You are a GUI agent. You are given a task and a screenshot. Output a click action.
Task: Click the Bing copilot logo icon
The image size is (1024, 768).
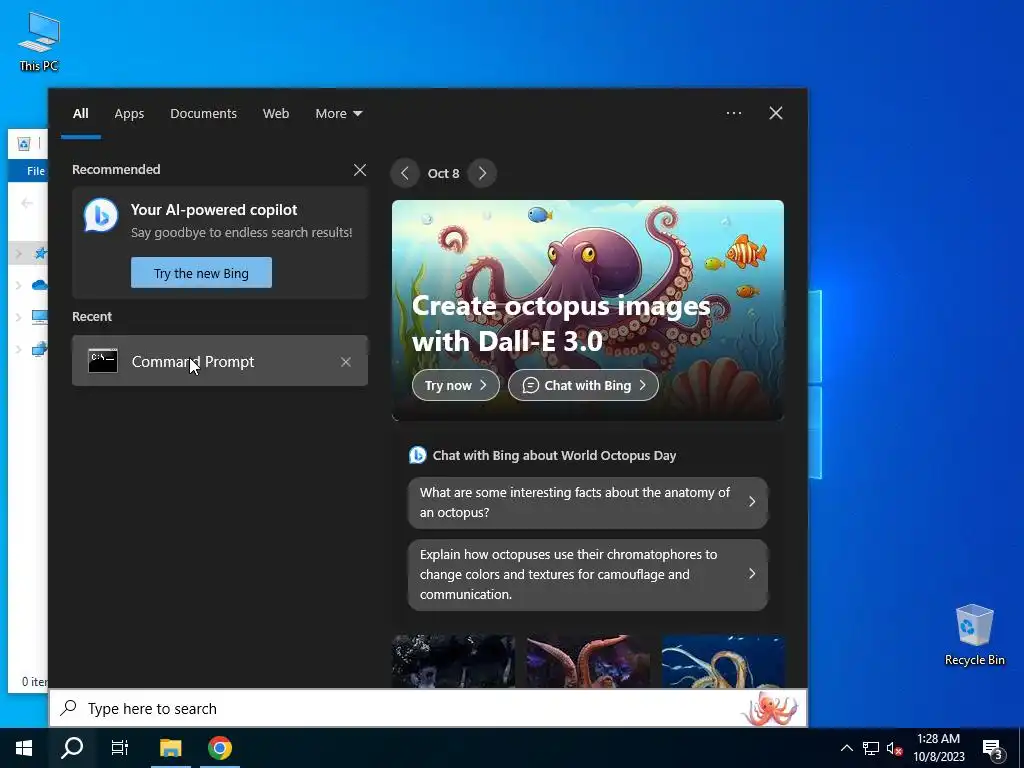101,215
